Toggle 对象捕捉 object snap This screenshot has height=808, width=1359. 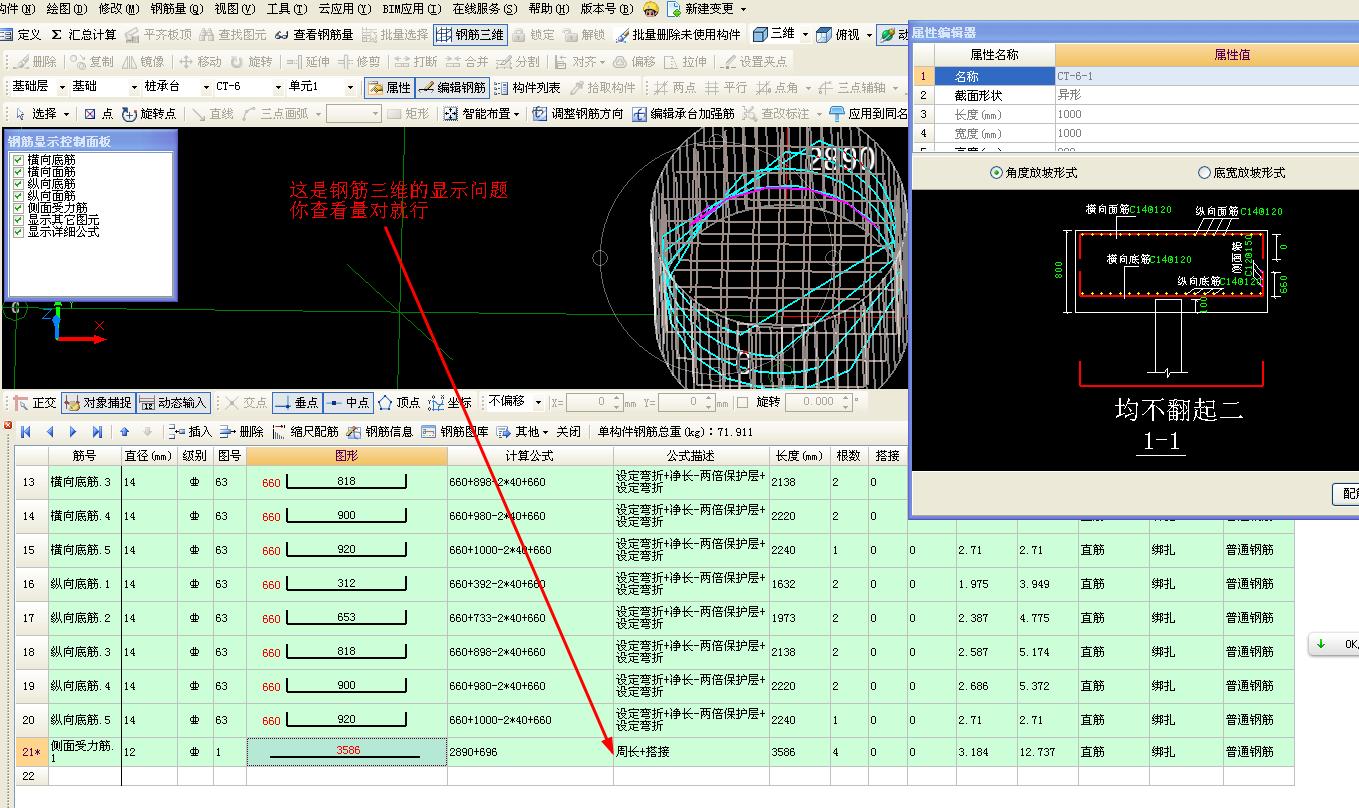[x=97, y=403]
